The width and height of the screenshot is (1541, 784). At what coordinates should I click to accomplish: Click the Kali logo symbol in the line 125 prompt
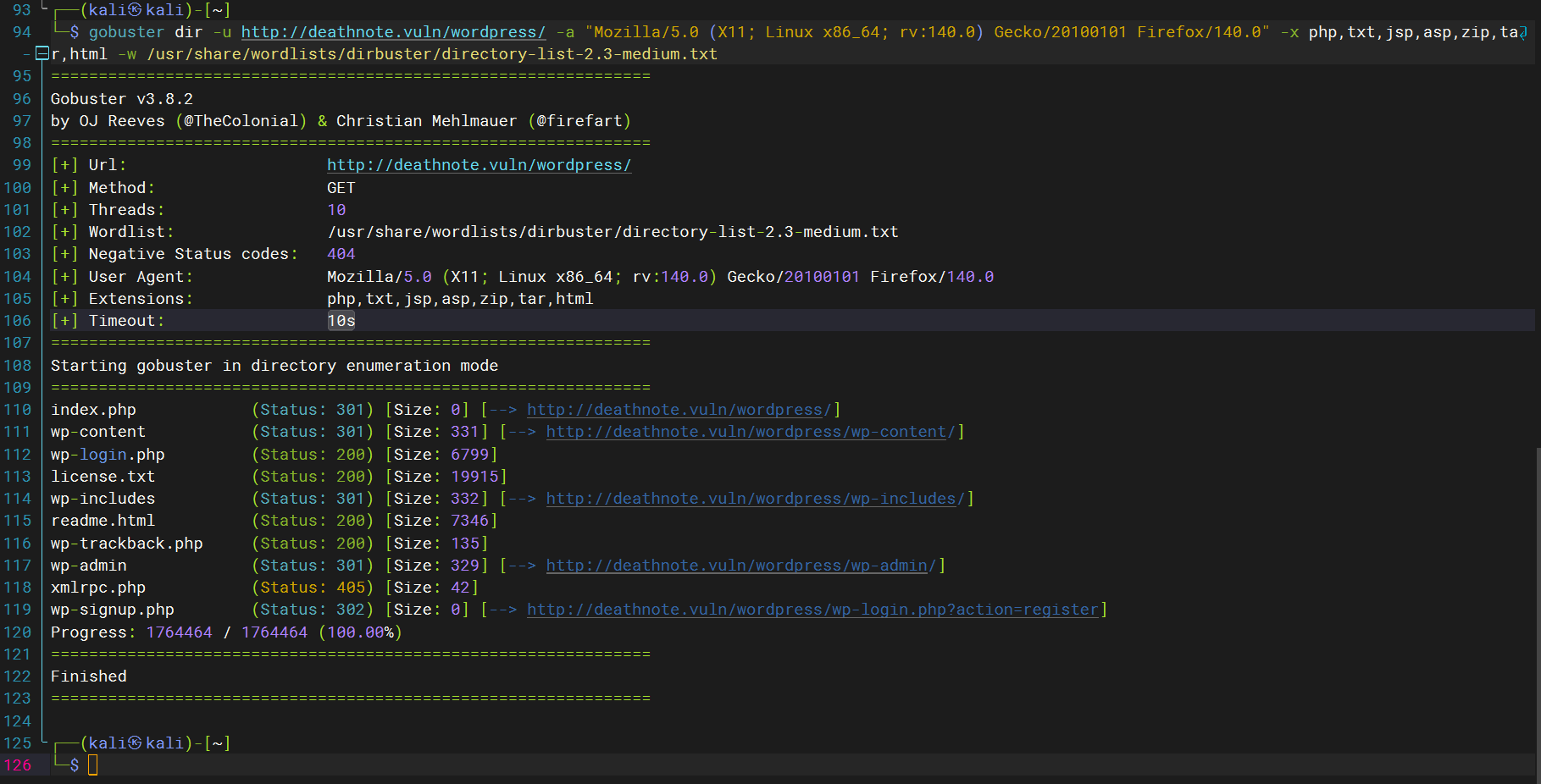click(135, 743)
